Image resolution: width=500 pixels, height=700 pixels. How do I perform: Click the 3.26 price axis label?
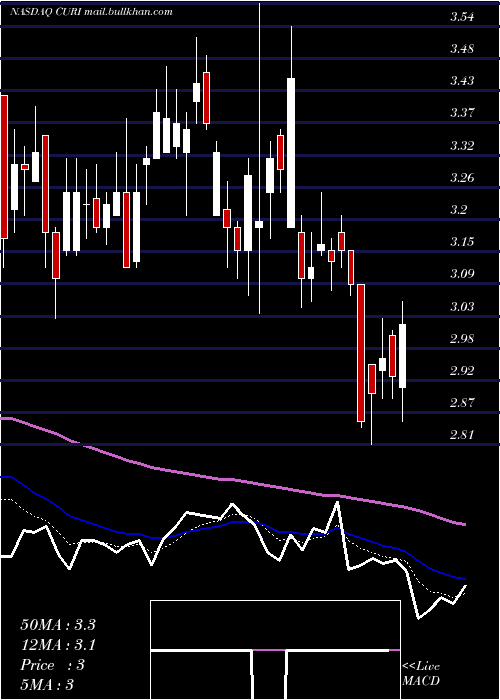[x=462, y=178]
